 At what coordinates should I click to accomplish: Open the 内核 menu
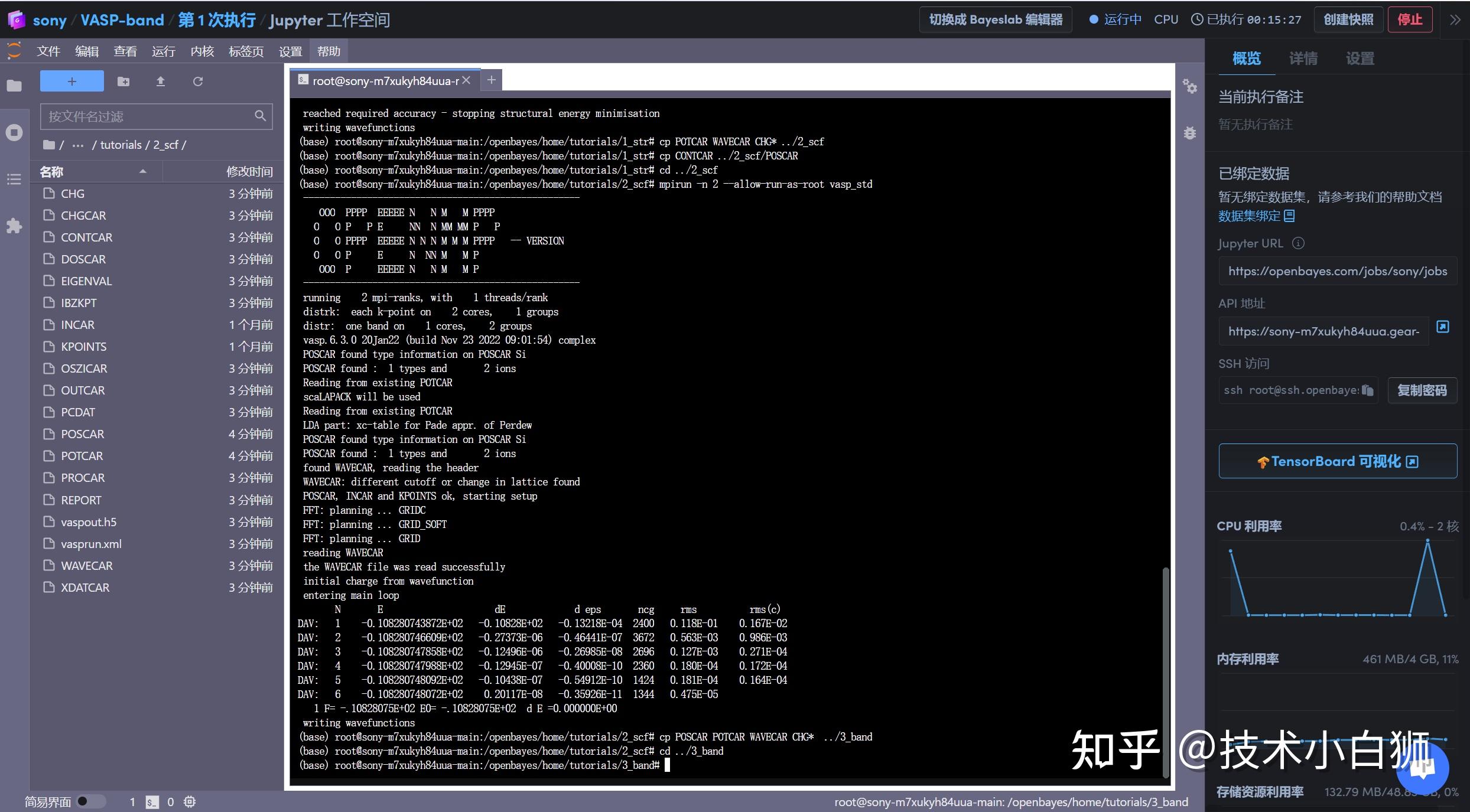tap(202, 51)
